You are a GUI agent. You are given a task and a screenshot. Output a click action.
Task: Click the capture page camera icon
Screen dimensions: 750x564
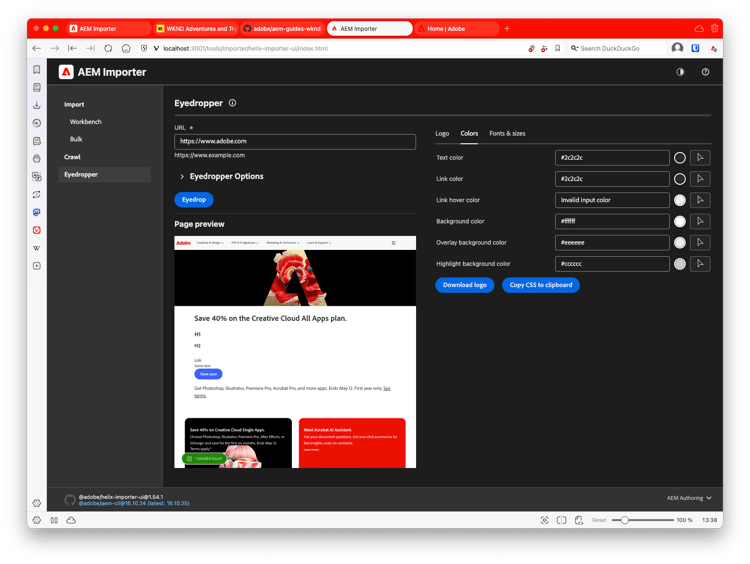click(x=544, y=520)
